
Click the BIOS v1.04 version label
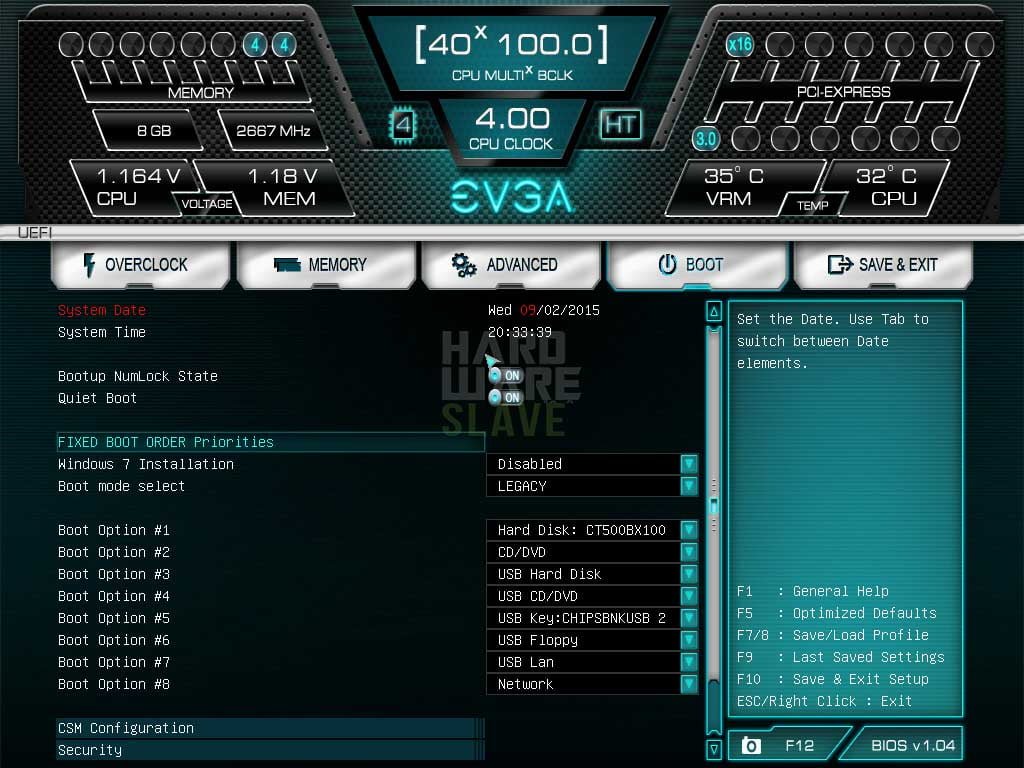tap(913, 745)
